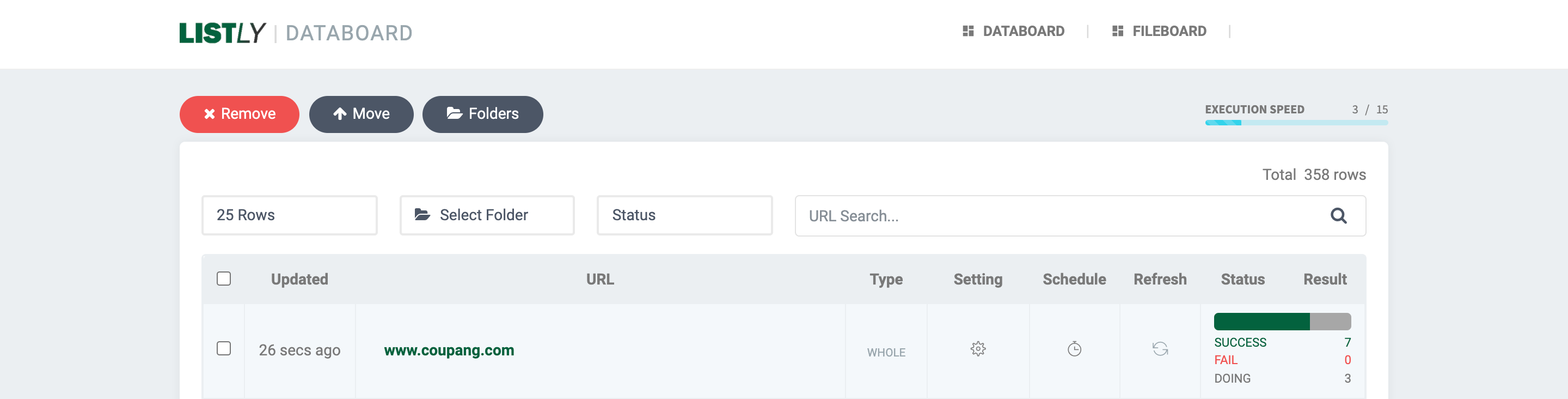Focus the URL Search input field

click(x=1059, y=216)
